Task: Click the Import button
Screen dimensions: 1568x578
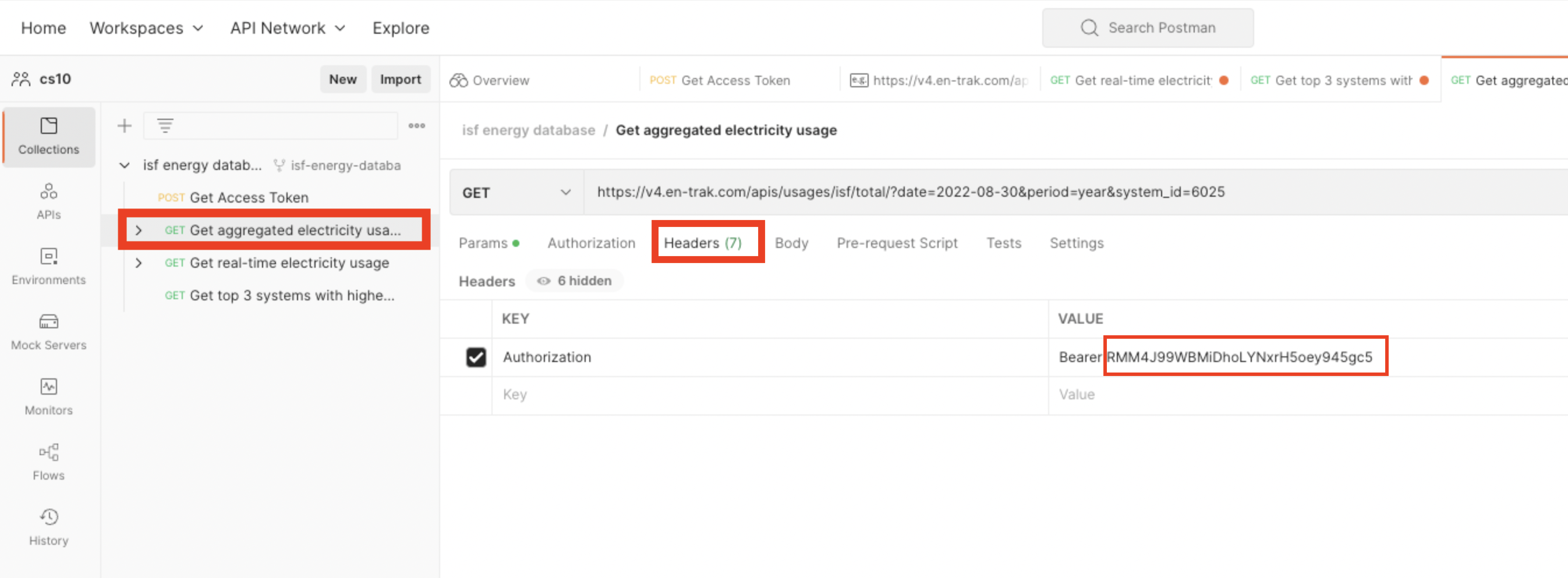Action: click(400, 79)
